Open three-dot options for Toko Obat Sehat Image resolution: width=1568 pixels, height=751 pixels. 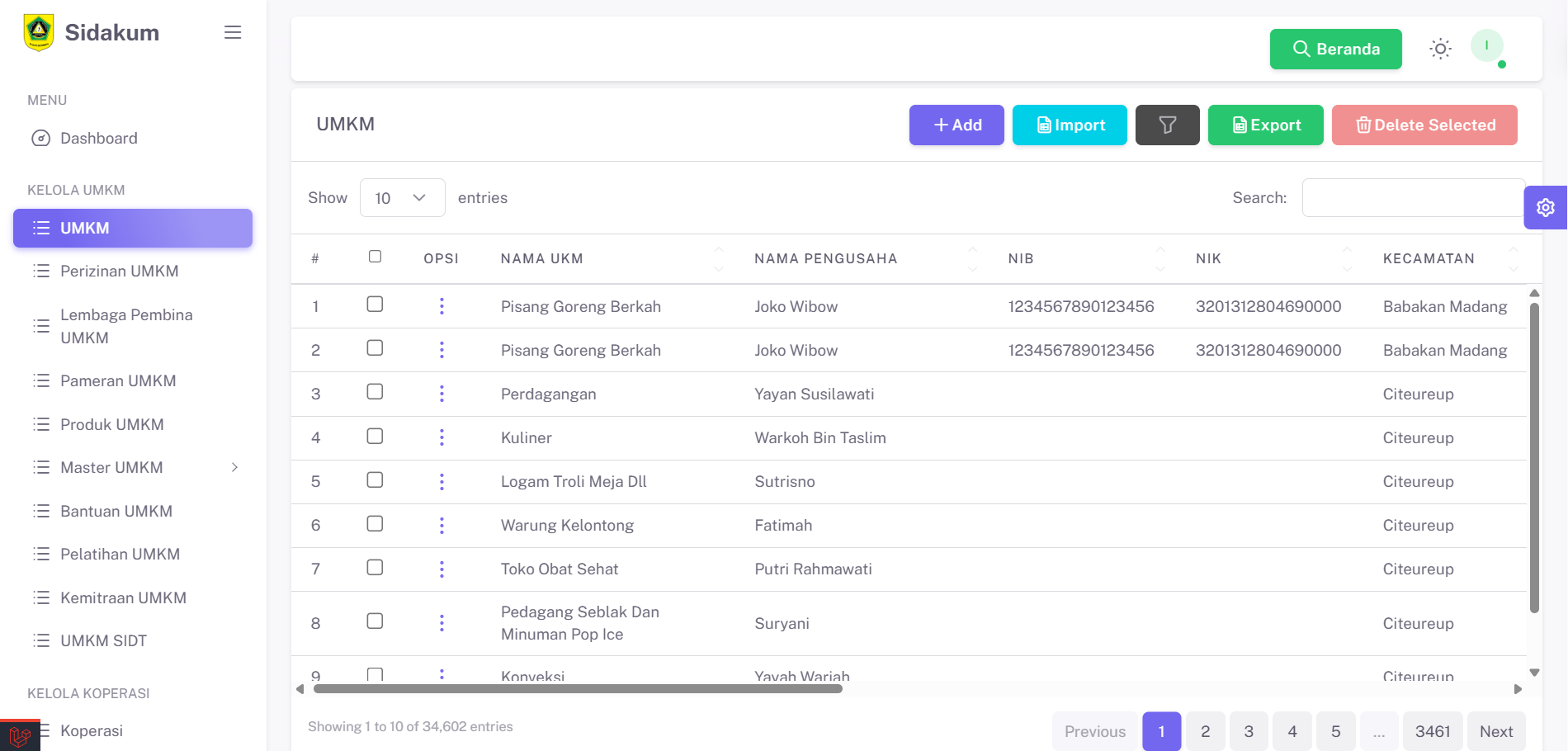coord(442,569)
